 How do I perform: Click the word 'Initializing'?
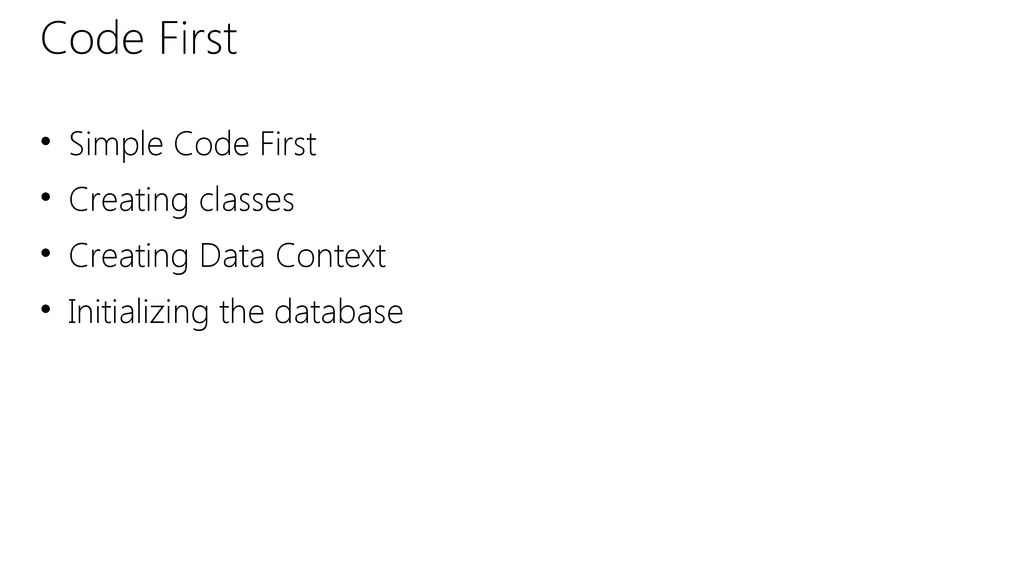coord(138,313)
